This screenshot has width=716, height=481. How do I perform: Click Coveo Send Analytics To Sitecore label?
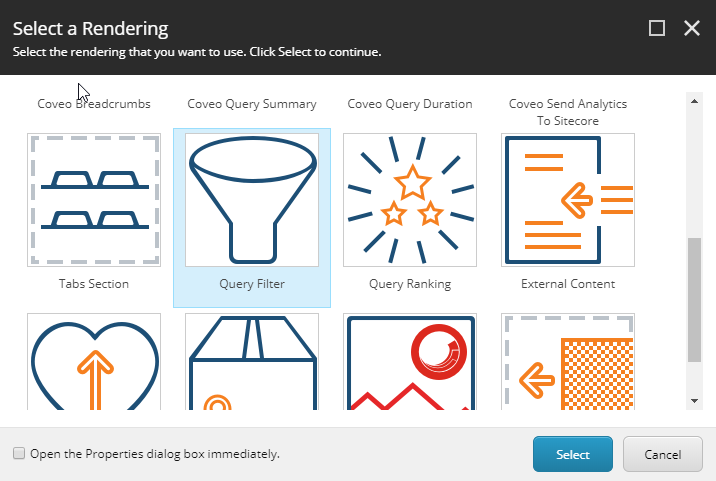(568, 112)
